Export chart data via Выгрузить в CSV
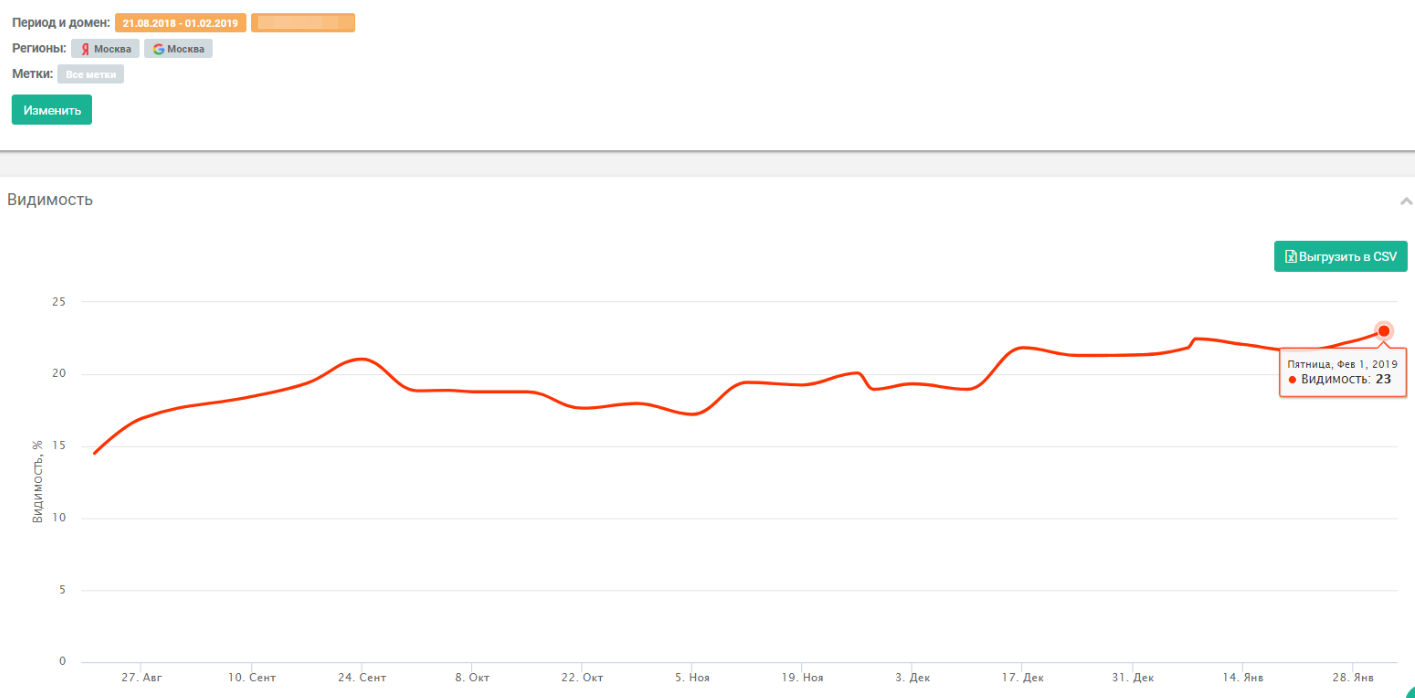Screen dimensions: 1415x698 coord(1340,256)
